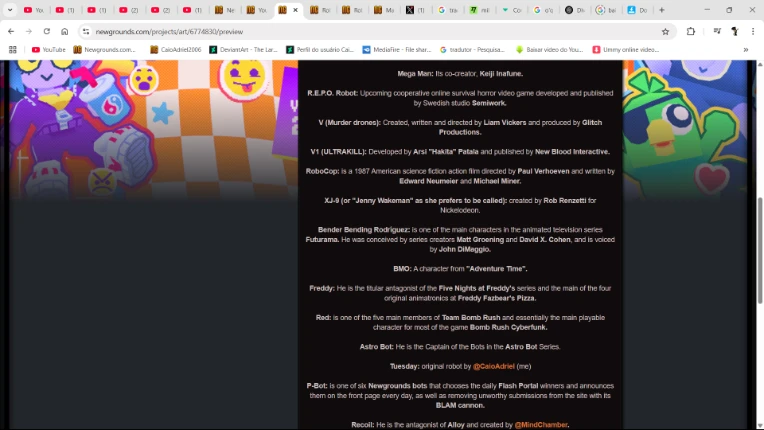Open the browser extensions menu
Screen dimensions: 764x430
click(x=690, y=31)
